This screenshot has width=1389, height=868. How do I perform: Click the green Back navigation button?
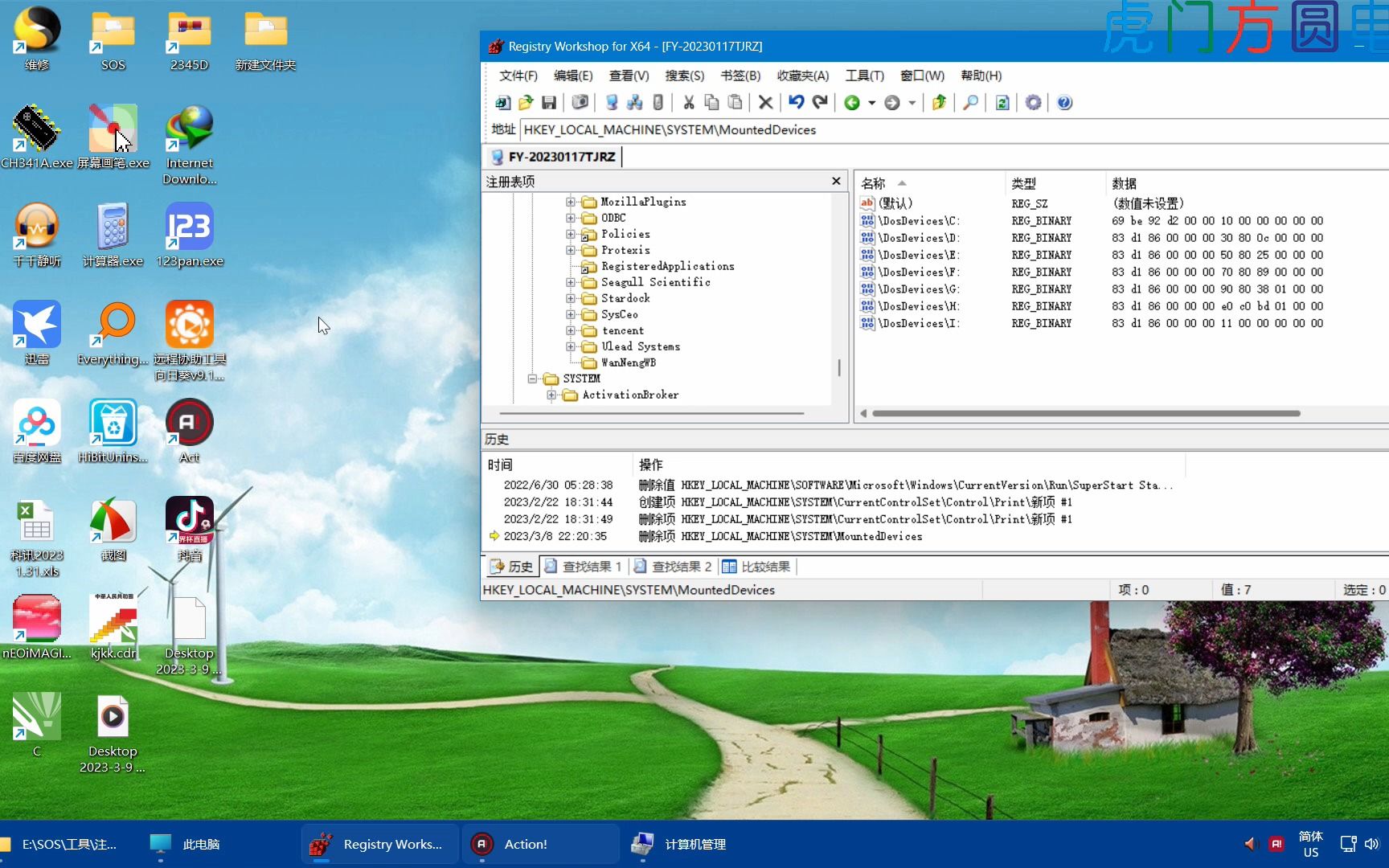point(852,103)
